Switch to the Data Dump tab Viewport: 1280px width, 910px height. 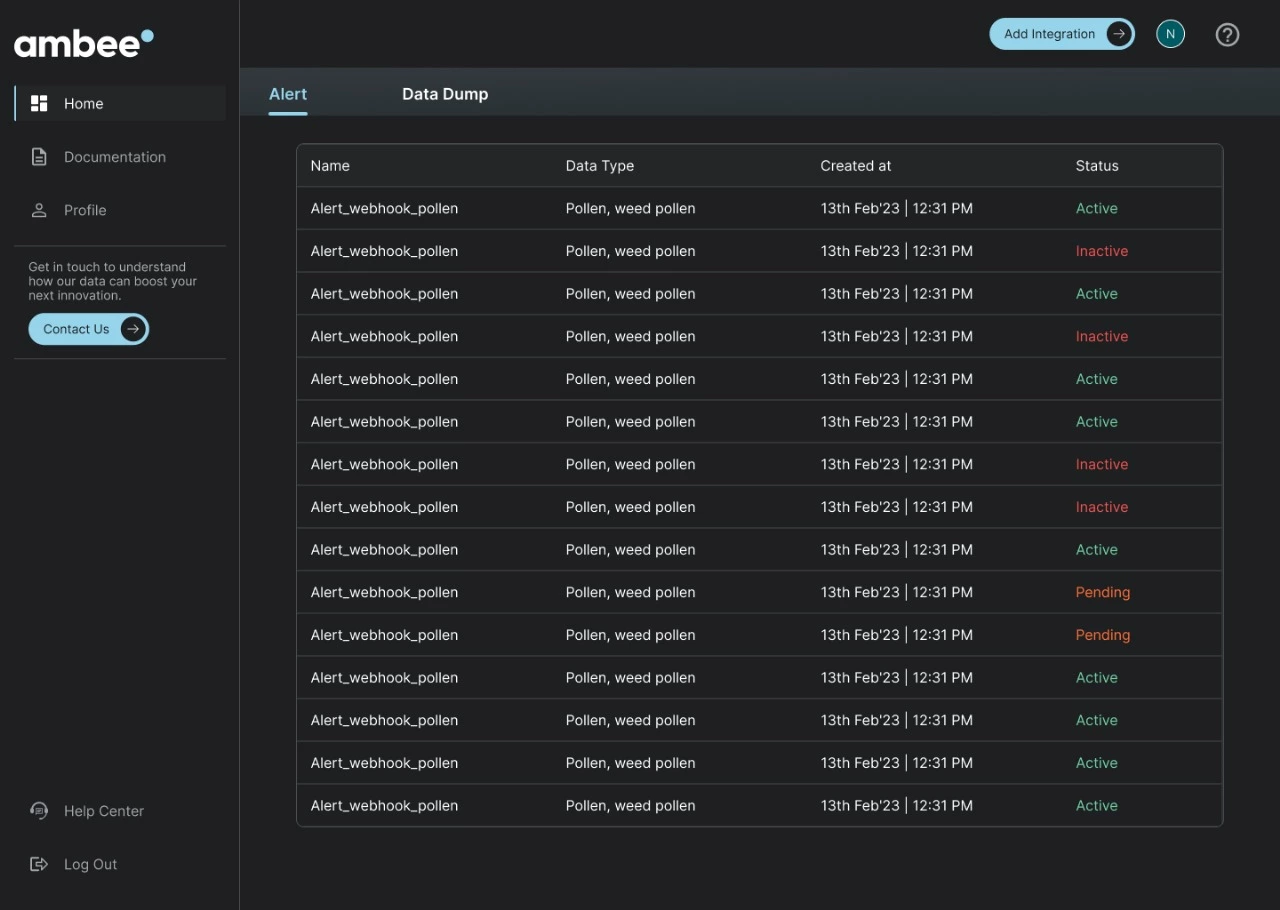[445, 94]
